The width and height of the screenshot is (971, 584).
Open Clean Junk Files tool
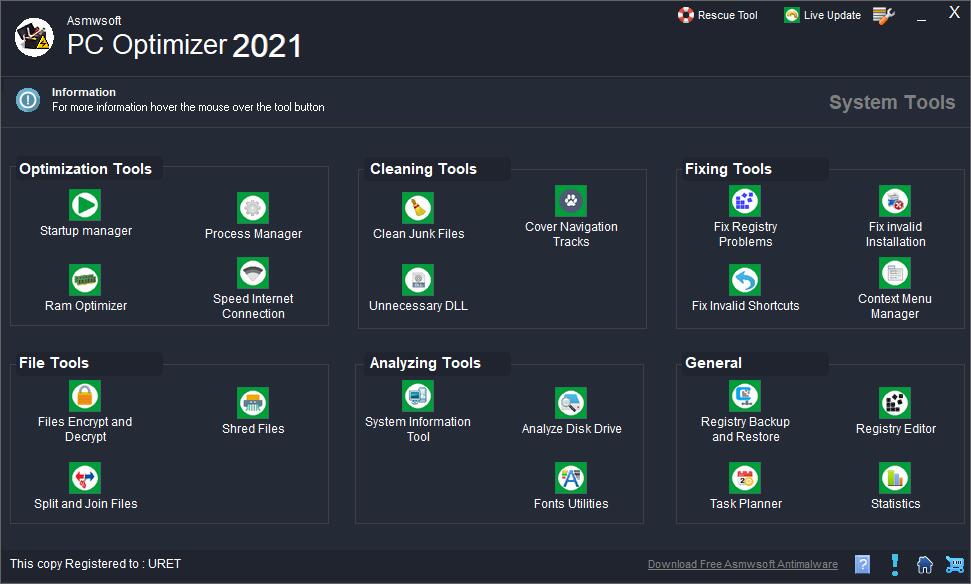(x=418, y=208)
